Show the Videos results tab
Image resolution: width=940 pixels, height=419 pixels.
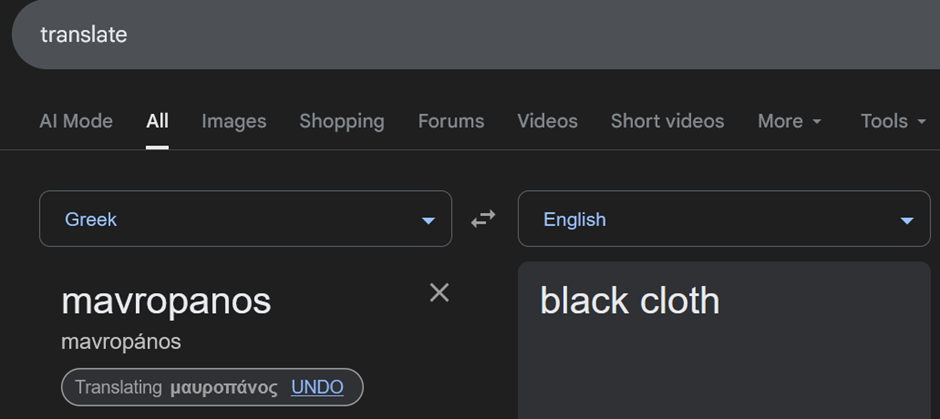pyautogui.click(x=547, y=121)
